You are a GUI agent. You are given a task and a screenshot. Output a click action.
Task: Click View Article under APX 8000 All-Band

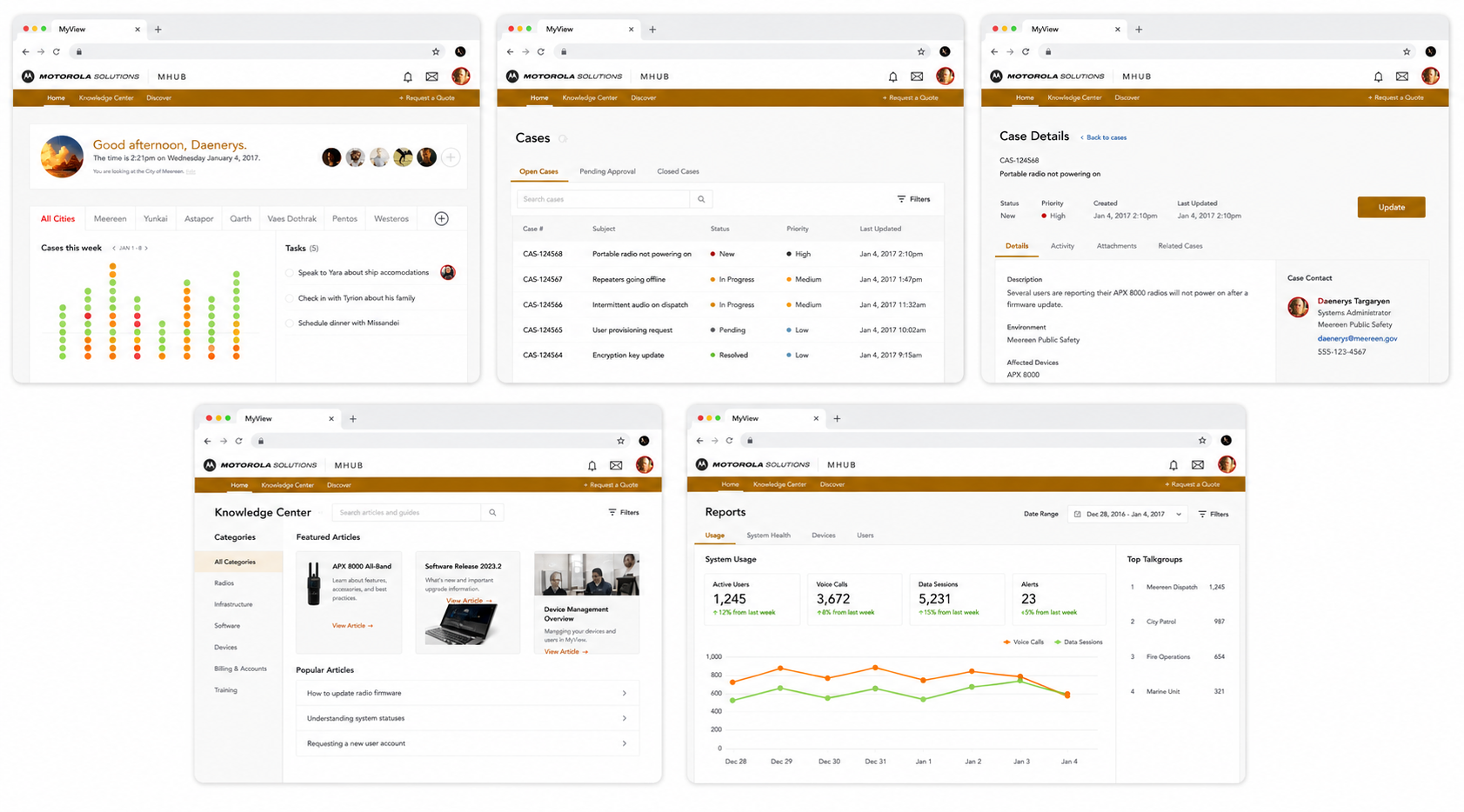352,626
